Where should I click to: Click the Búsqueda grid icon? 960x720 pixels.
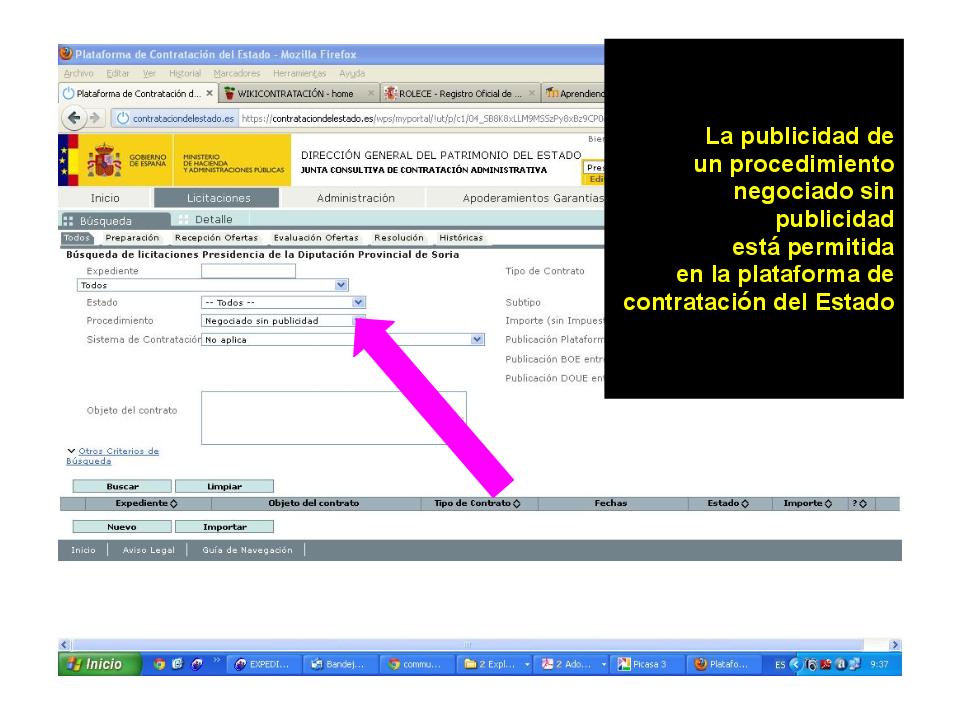pos(68,221)
